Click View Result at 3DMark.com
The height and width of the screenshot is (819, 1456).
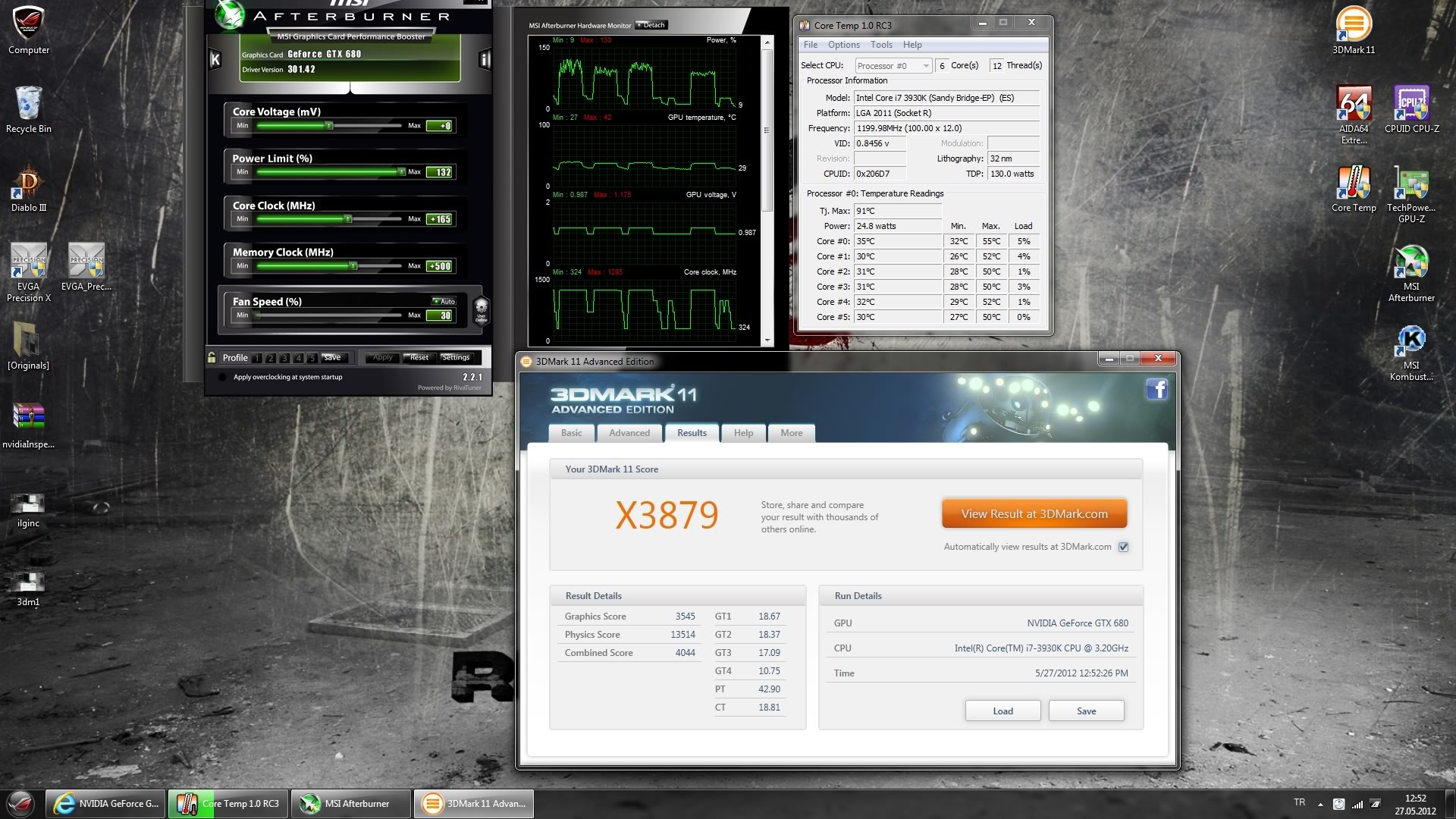[x=1034, y=513]
